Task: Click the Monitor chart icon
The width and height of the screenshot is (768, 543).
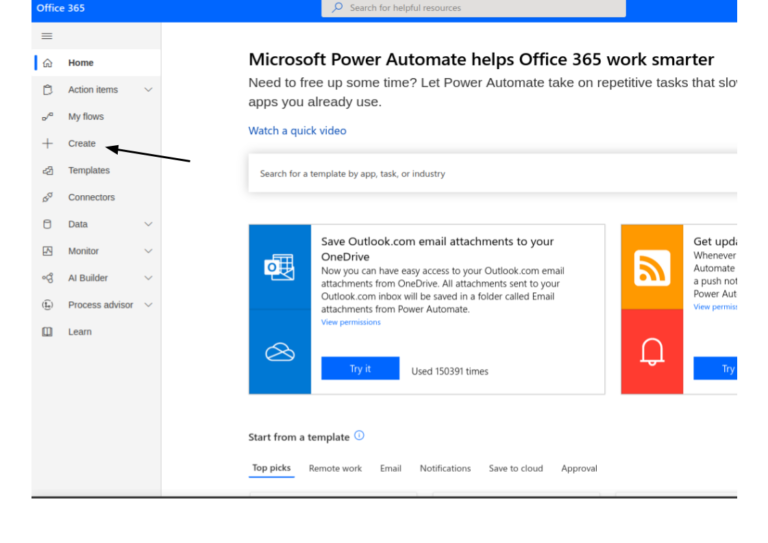Action: [x=48, y=251]
